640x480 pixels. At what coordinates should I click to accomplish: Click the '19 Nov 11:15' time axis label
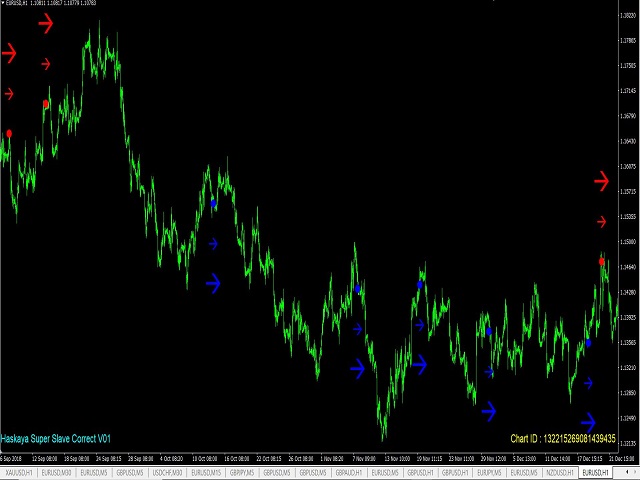(x=429, y=459)
